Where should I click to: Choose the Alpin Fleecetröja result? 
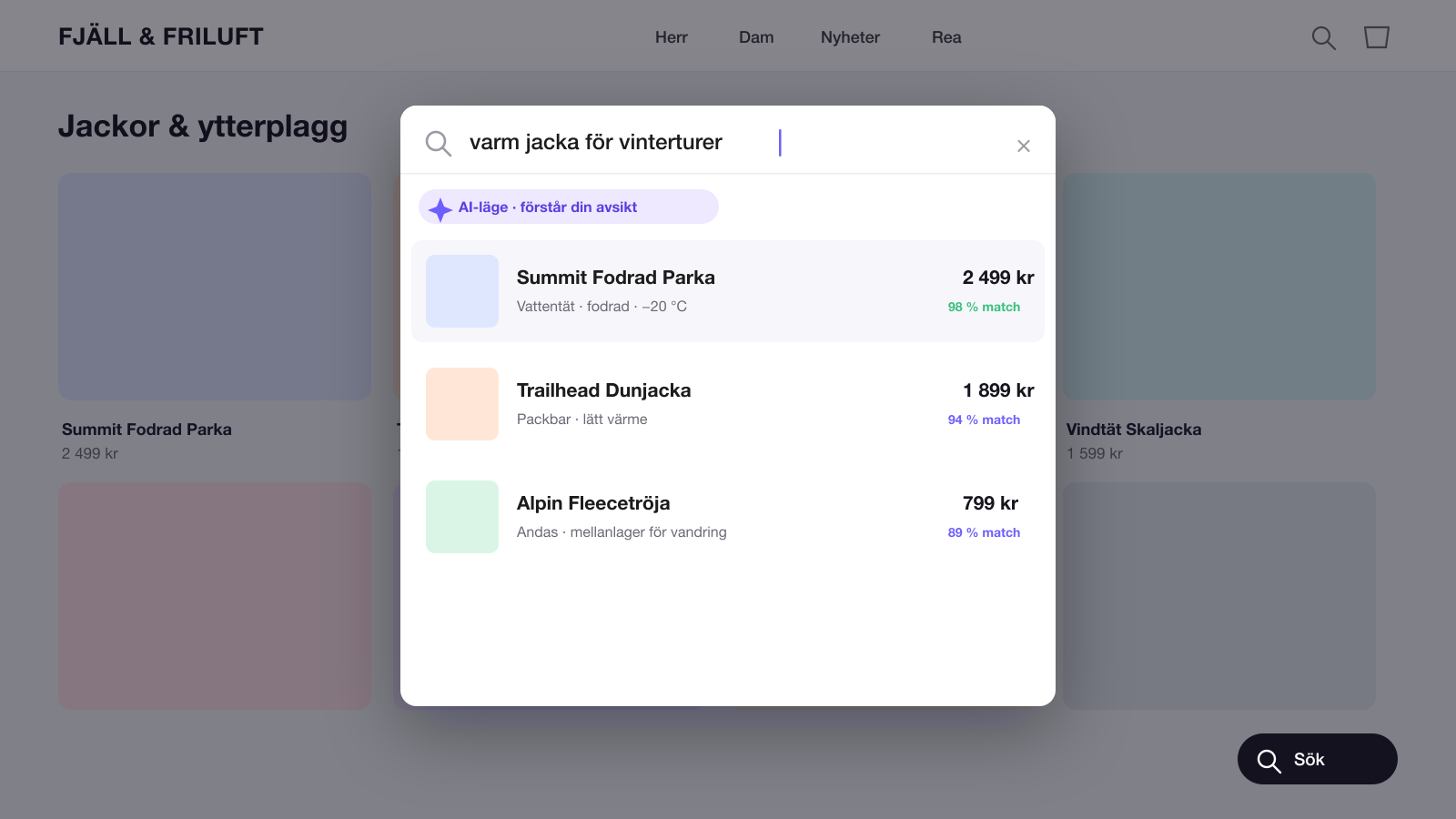[x=728, y=517]
